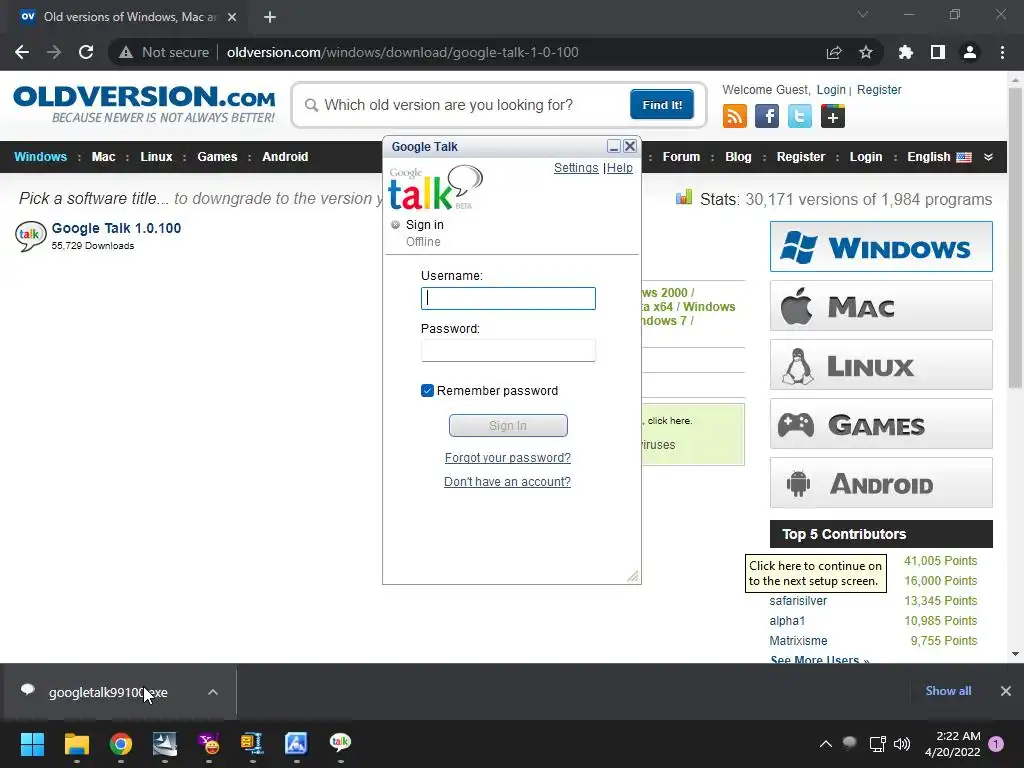Click the Sign In button in Google Talk
The image size is (1024, 768).
point(508,426)
